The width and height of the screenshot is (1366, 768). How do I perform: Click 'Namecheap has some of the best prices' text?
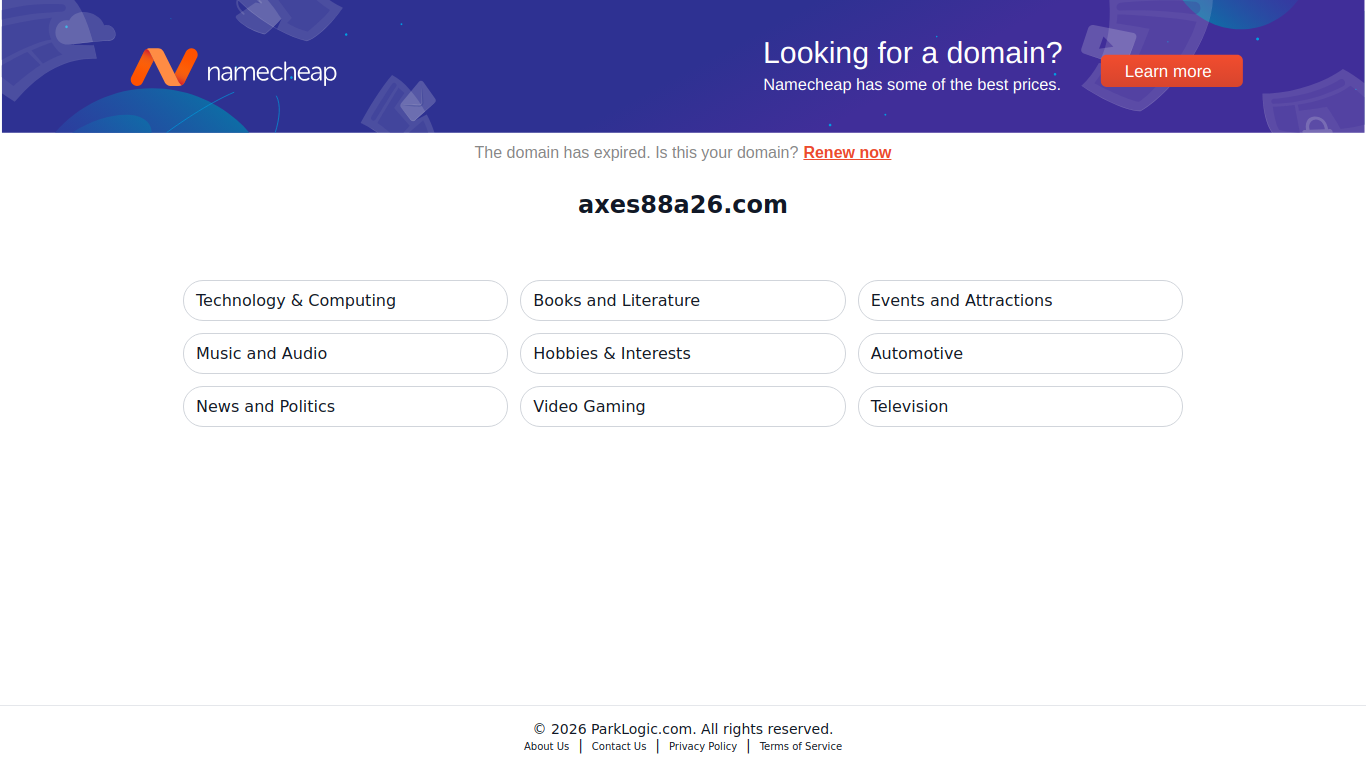click(x=912, y=85)
